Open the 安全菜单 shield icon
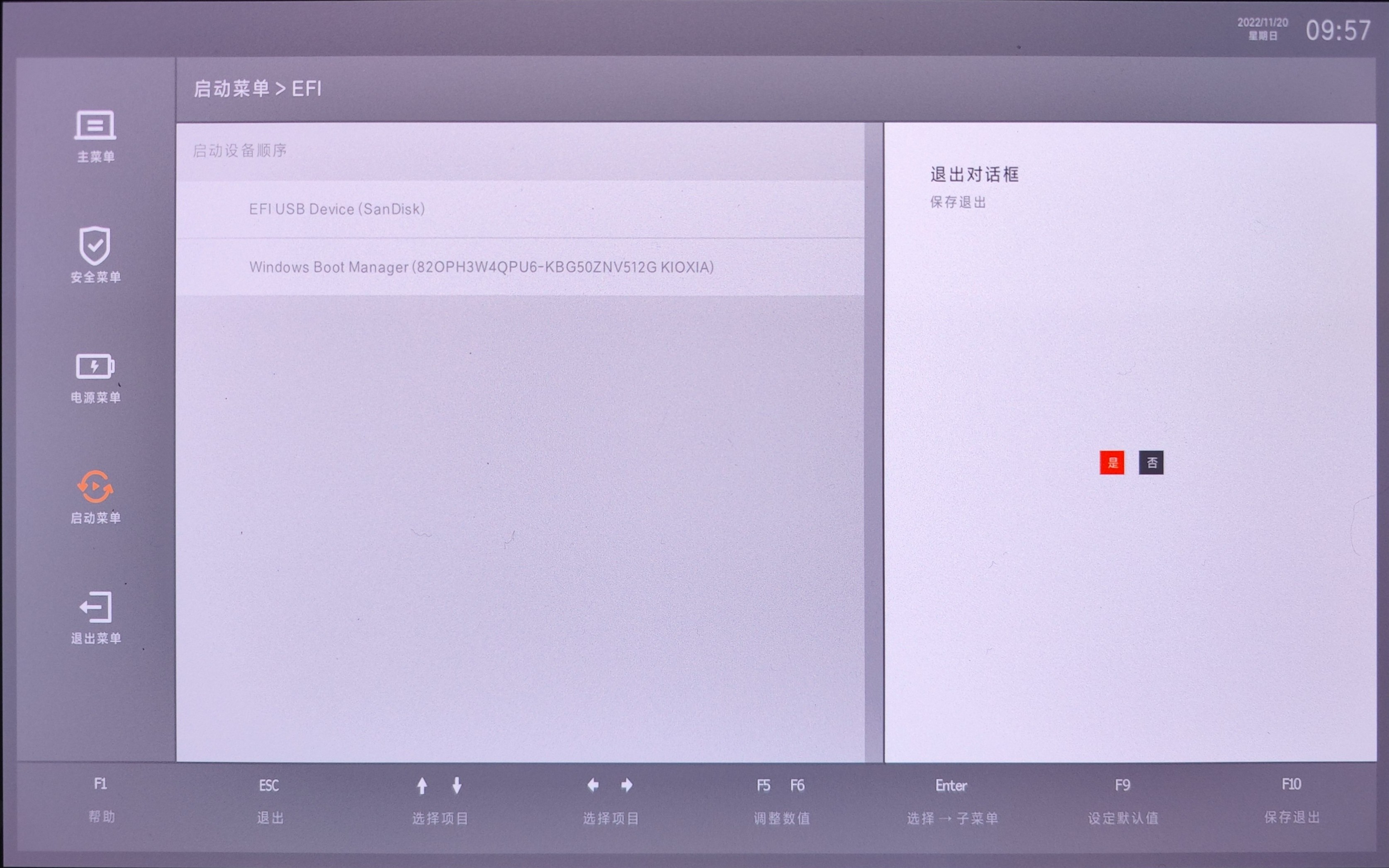The image size is (1389, 868). point(95,245)
